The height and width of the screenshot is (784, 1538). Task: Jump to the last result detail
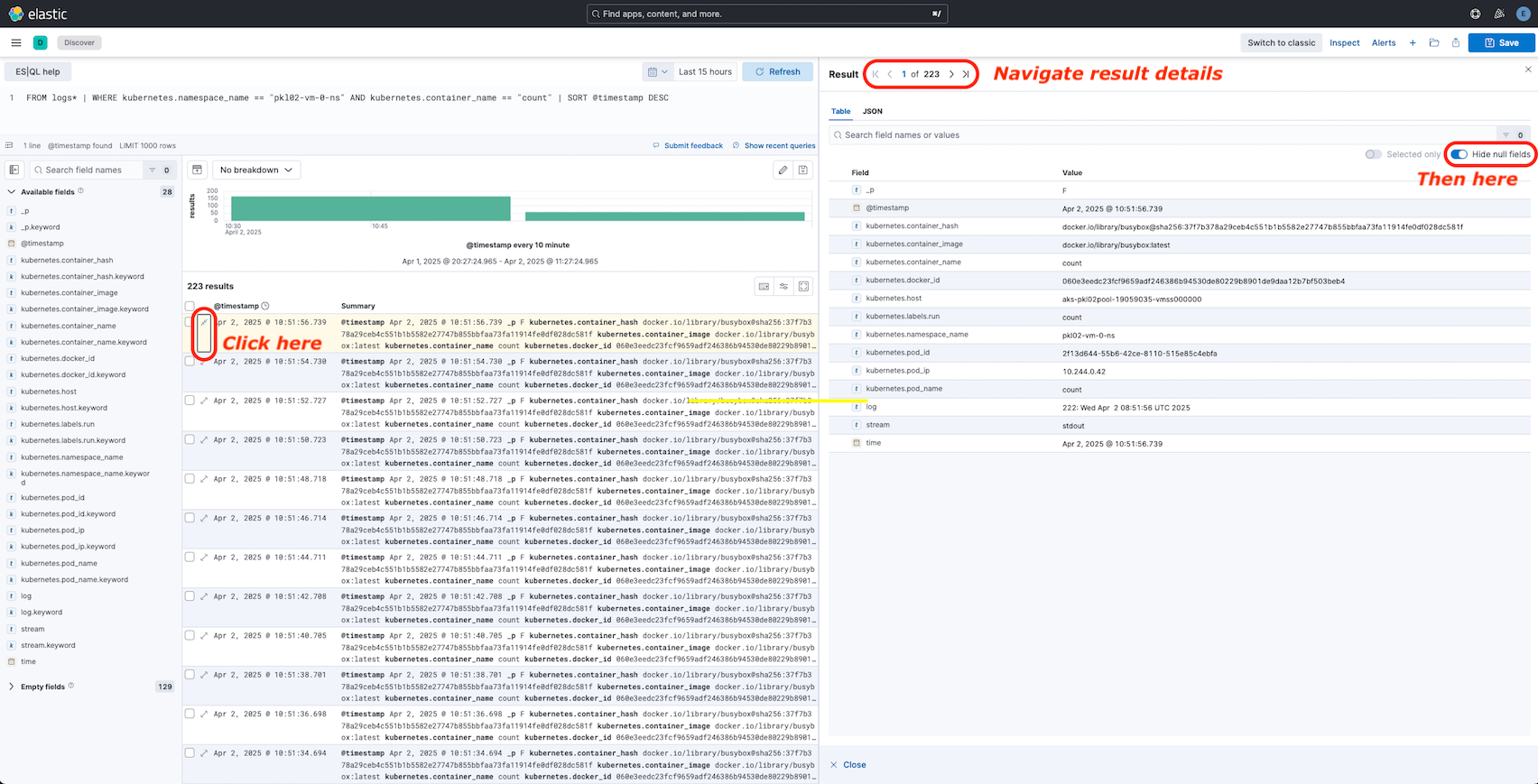[966, 74]
